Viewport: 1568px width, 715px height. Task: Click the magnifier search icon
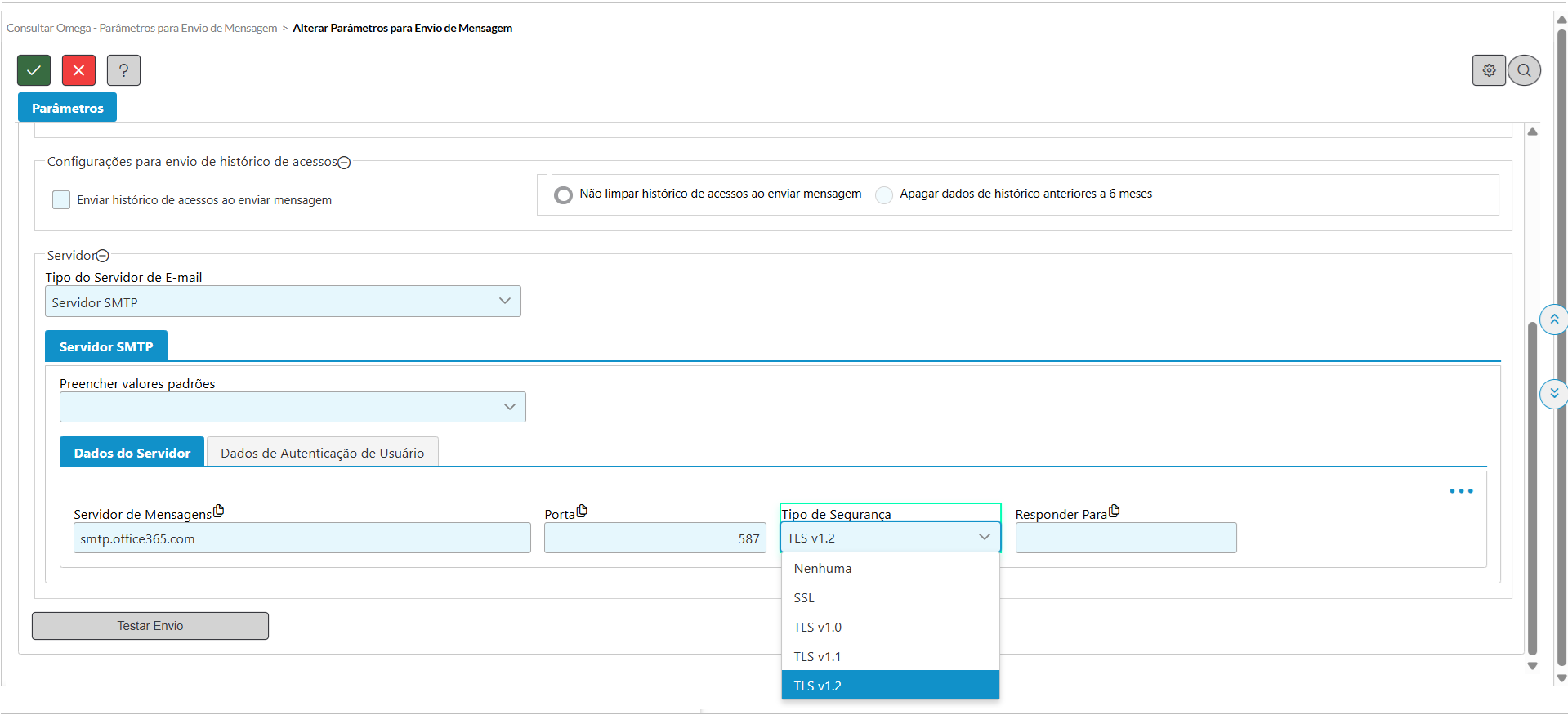click(1524, 70)
